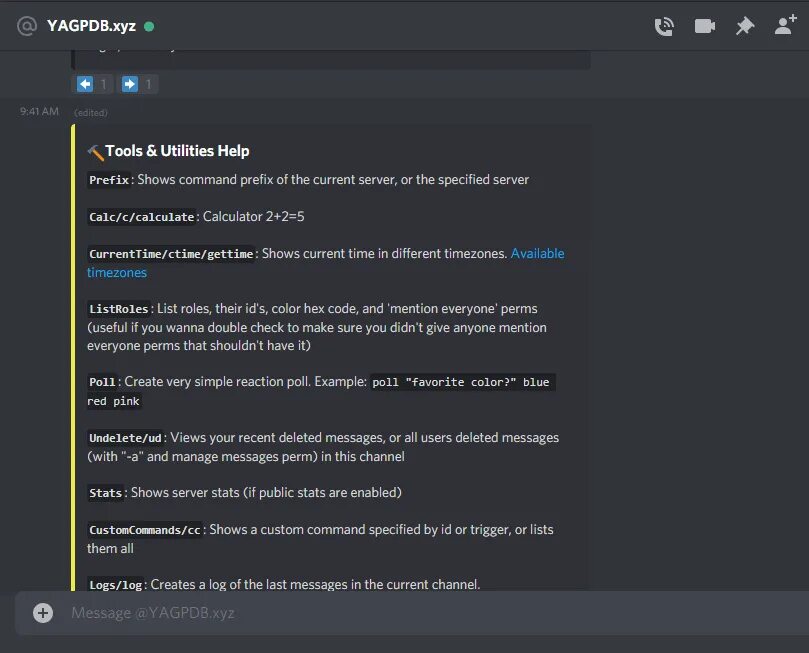This screenshot has width=809, height=653.
Task: Select the CurrentTime/ctime/gettime command label
Action: point(171,254)
